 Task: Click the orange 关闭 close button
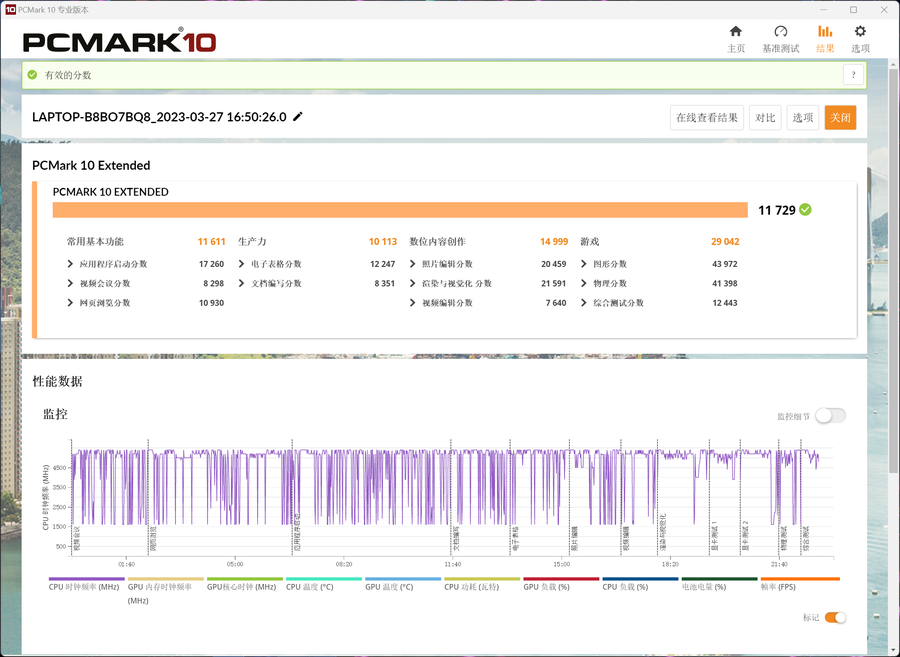pos(840,118)
